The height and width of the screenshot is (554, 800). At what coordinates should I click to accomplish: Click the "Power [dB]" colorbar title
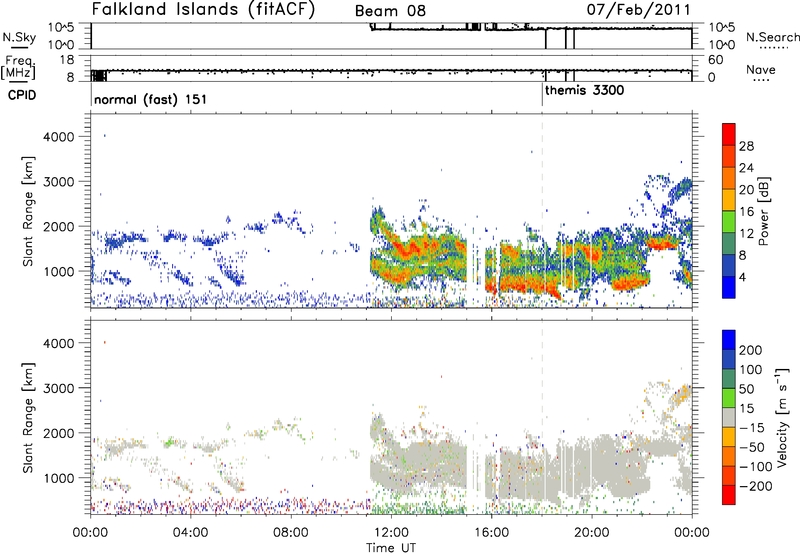762,211
